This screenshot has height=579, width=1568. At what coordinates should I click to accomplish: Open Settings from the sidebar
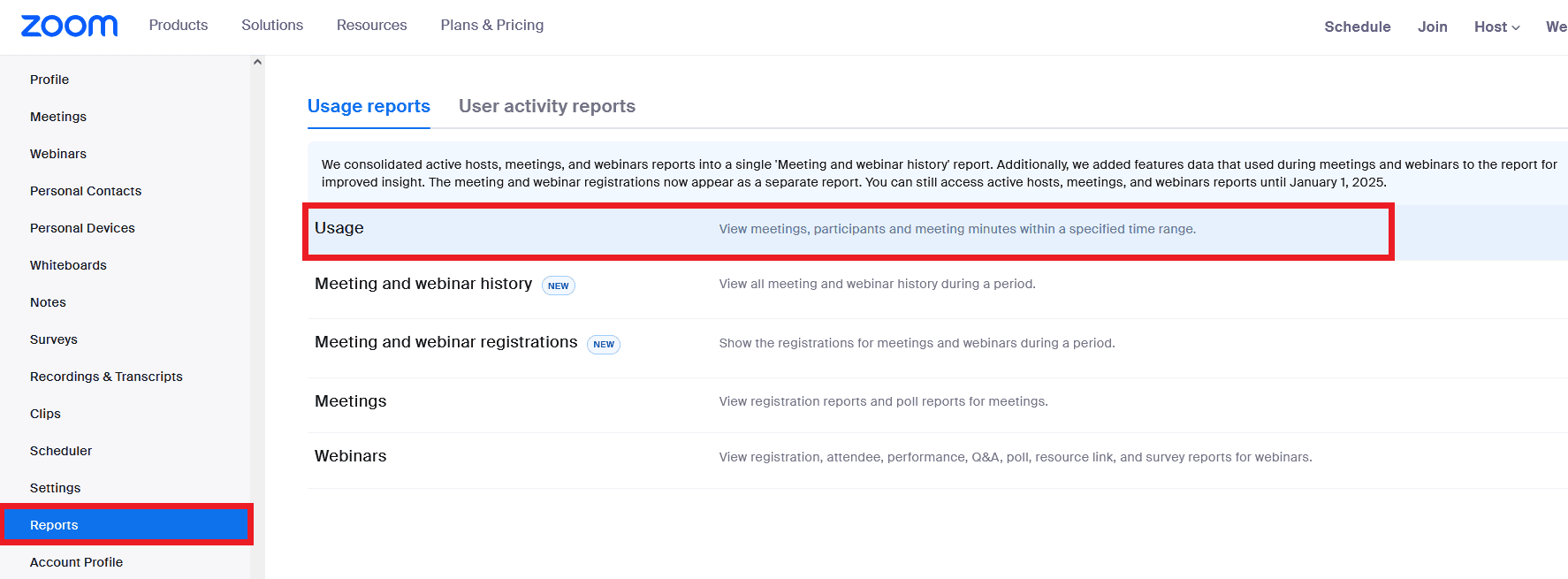(x=55, y=488)
